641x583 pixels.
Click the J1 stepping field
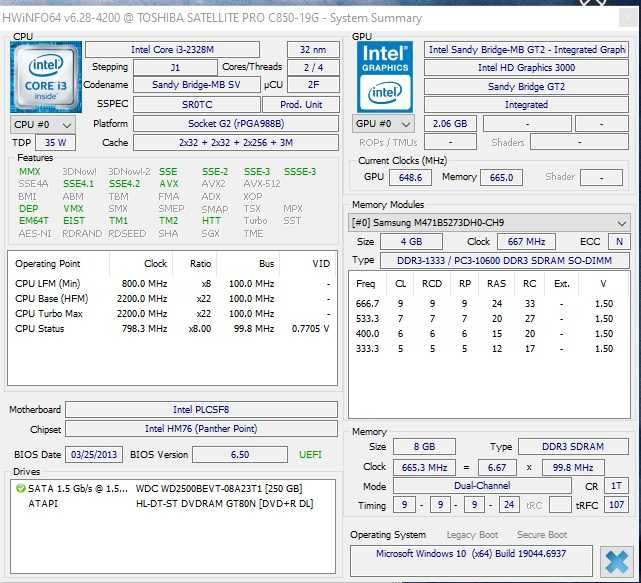click(175, 67)
